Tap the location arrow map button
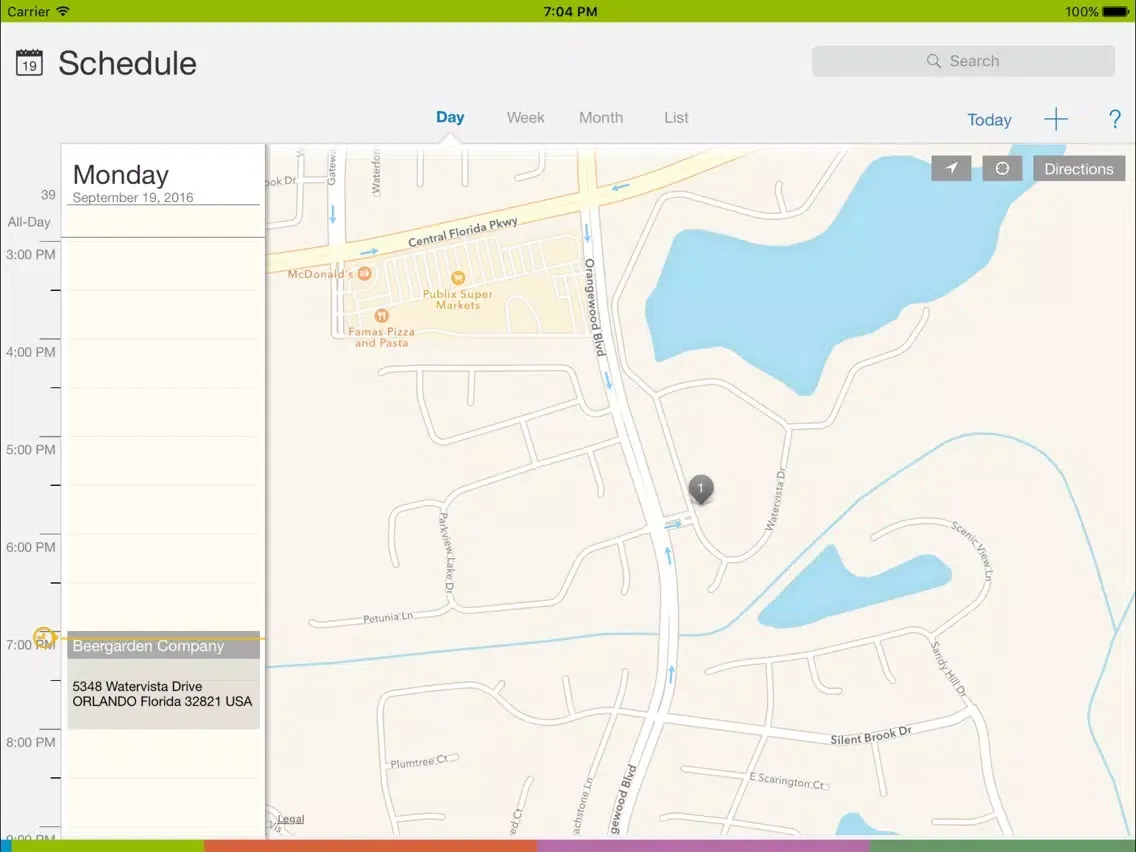 (951, 169)
